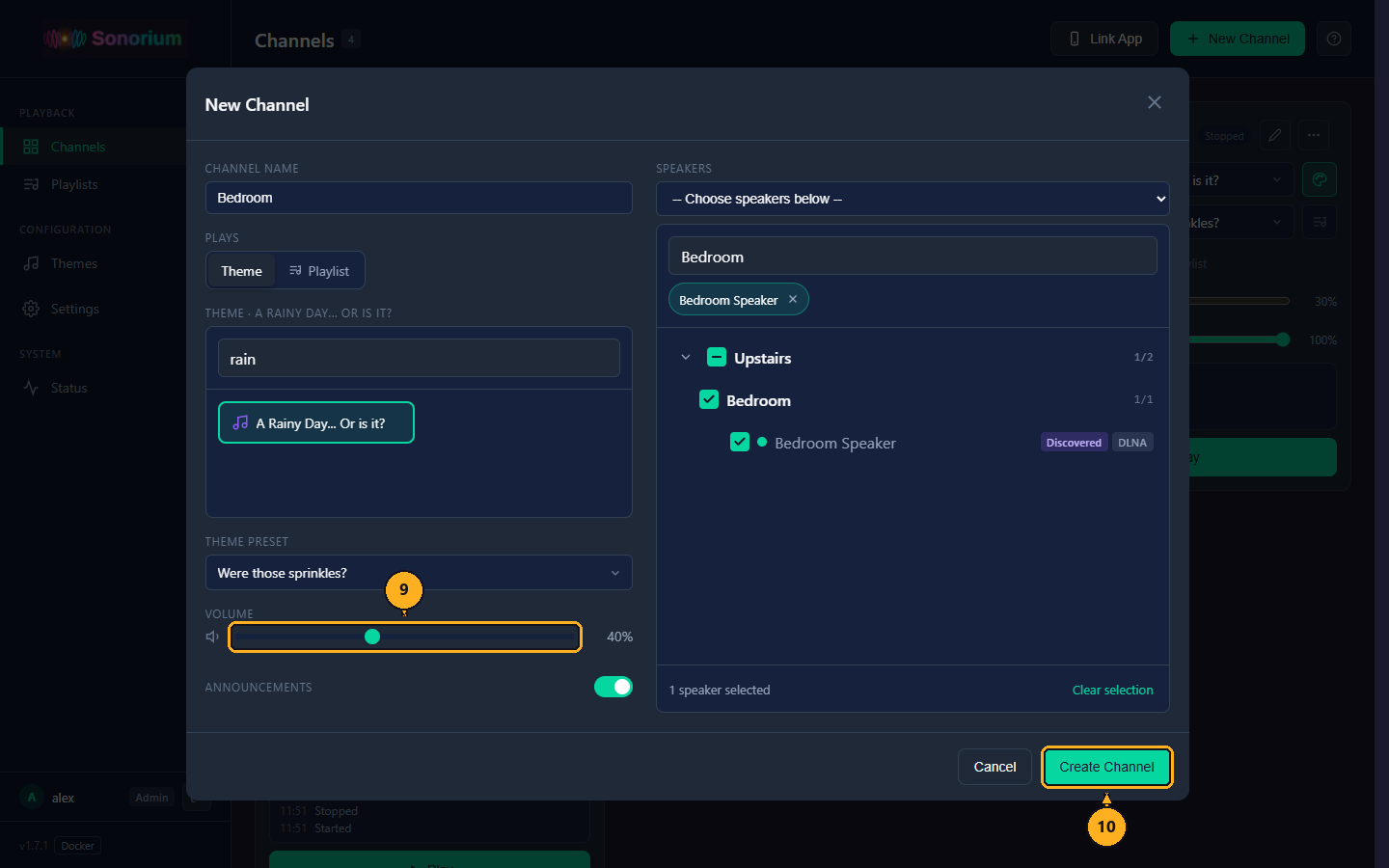Image resolution: width=1389 pixels, height=868 pixels.
Task: Remove the Bedroom Speaker chip
Action: [793, 299]
